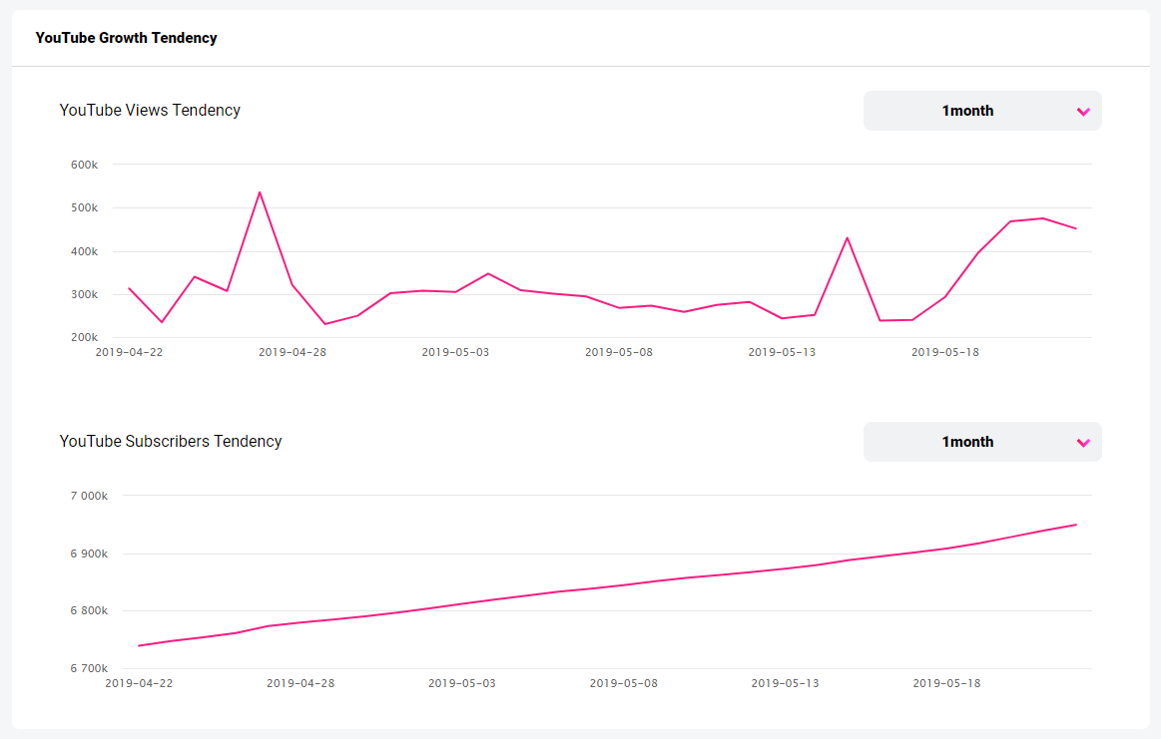Click the pink chevron in Subscribers Tendency dropdown

(1083, 443)
